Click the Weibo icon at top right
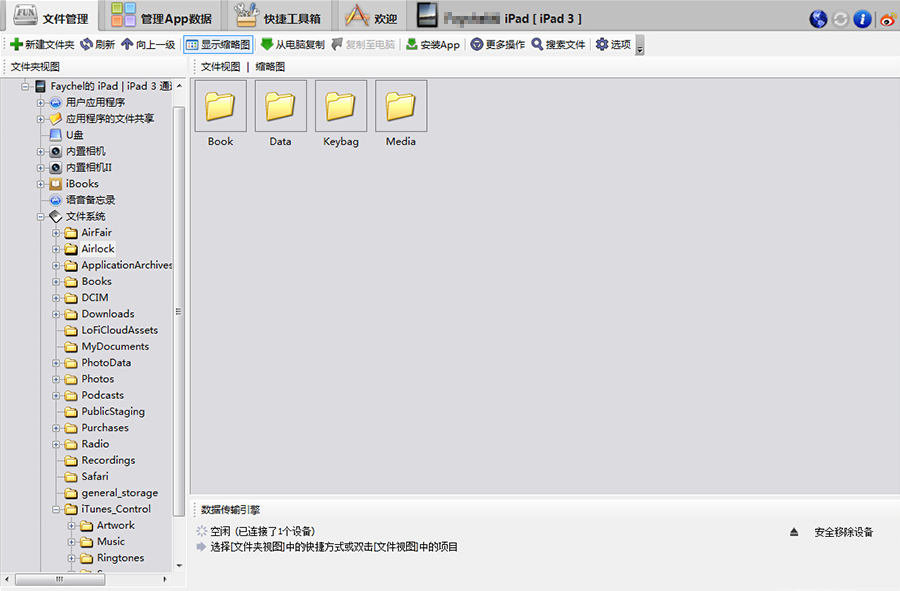The width and height of the screenshot is (900, 591). click(887, 19)
